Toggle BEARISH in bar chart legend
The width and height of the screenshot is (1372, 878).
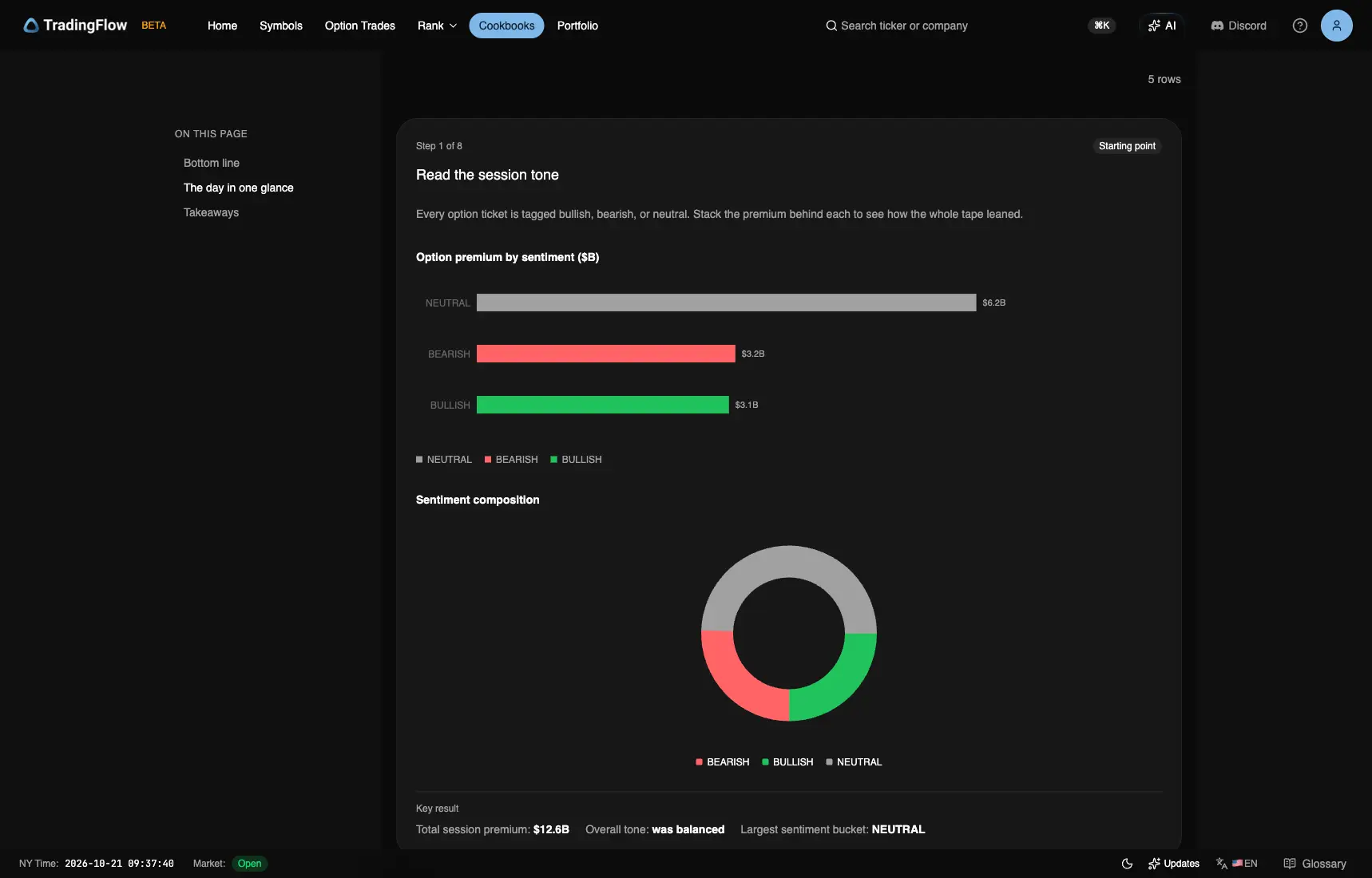click(x=511, y=460)
